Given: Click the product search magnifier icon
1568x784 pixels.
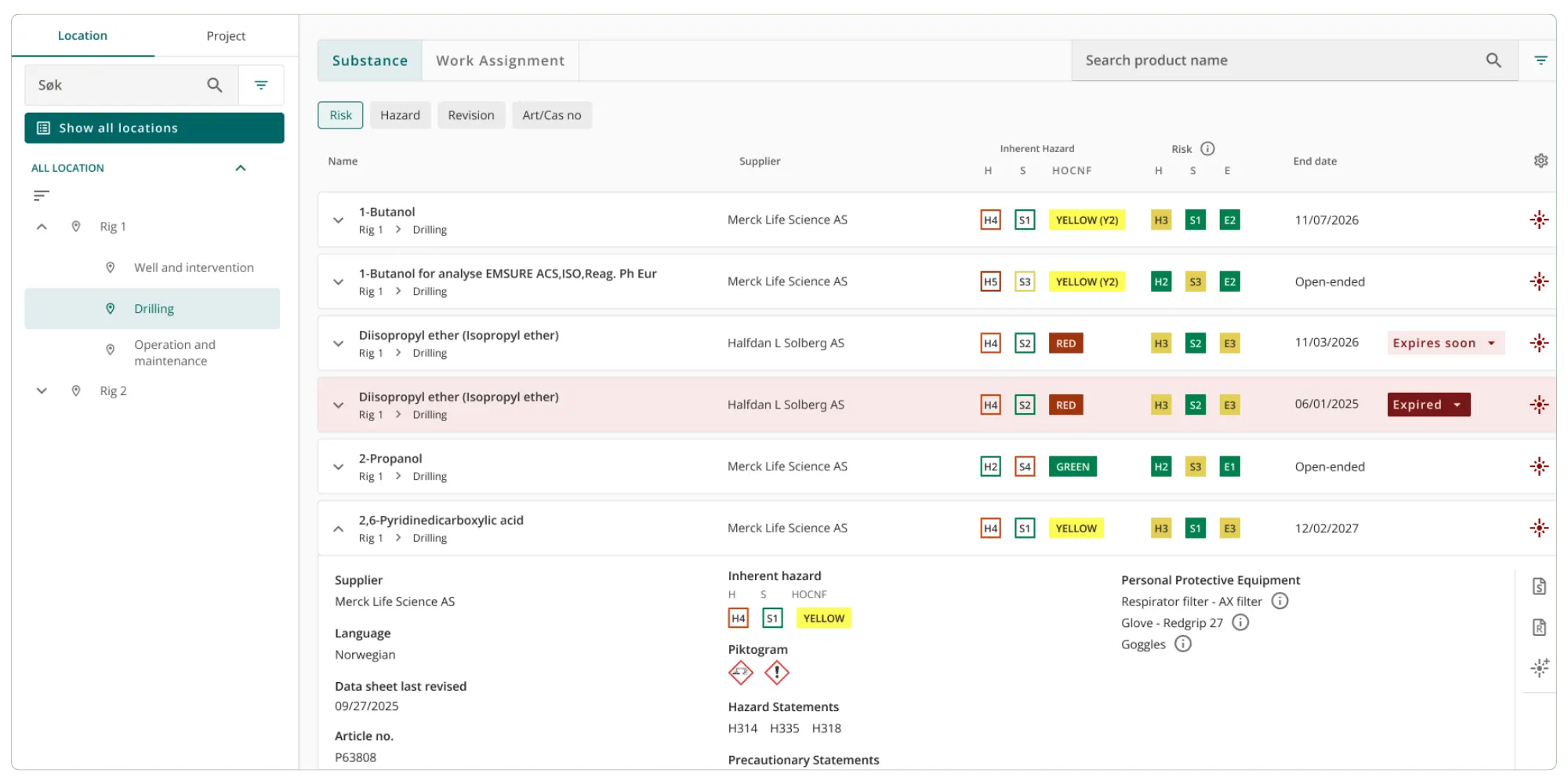Looking at the screenshot, I should 1493,60.
